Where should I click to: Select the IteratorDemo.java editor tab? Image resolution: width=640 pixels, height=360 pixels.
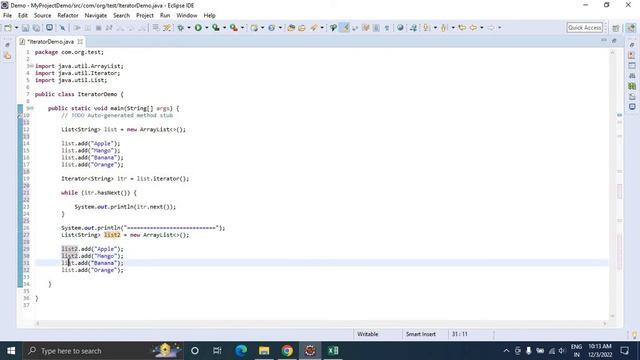pos(51,42)
